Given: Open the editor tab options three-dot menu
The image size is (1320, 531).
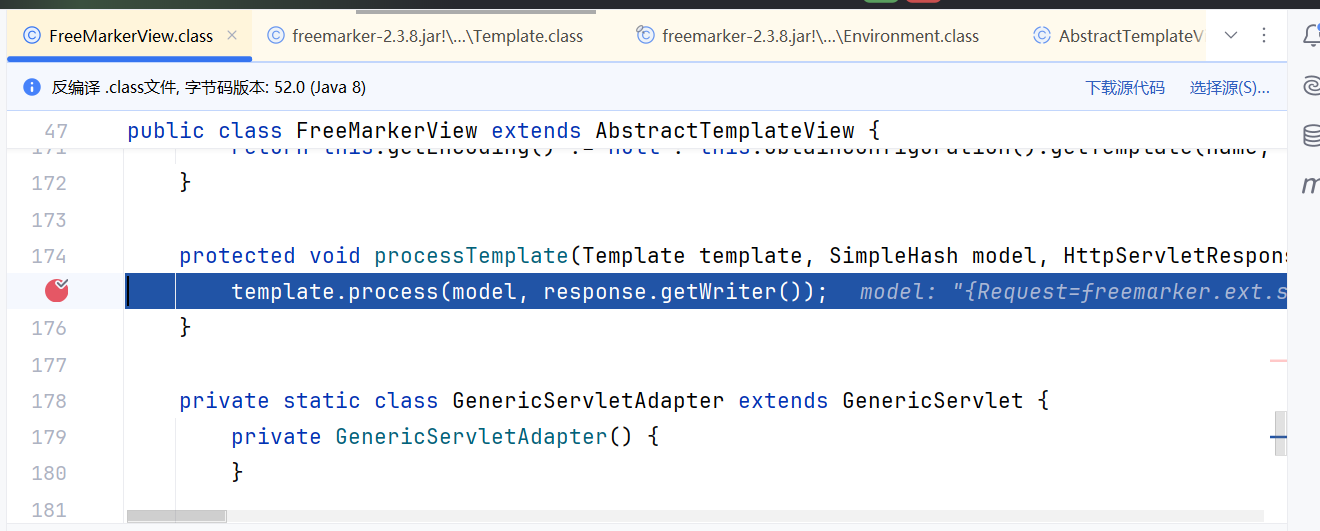Looking at the screenshot, I should coord(1264,36).
